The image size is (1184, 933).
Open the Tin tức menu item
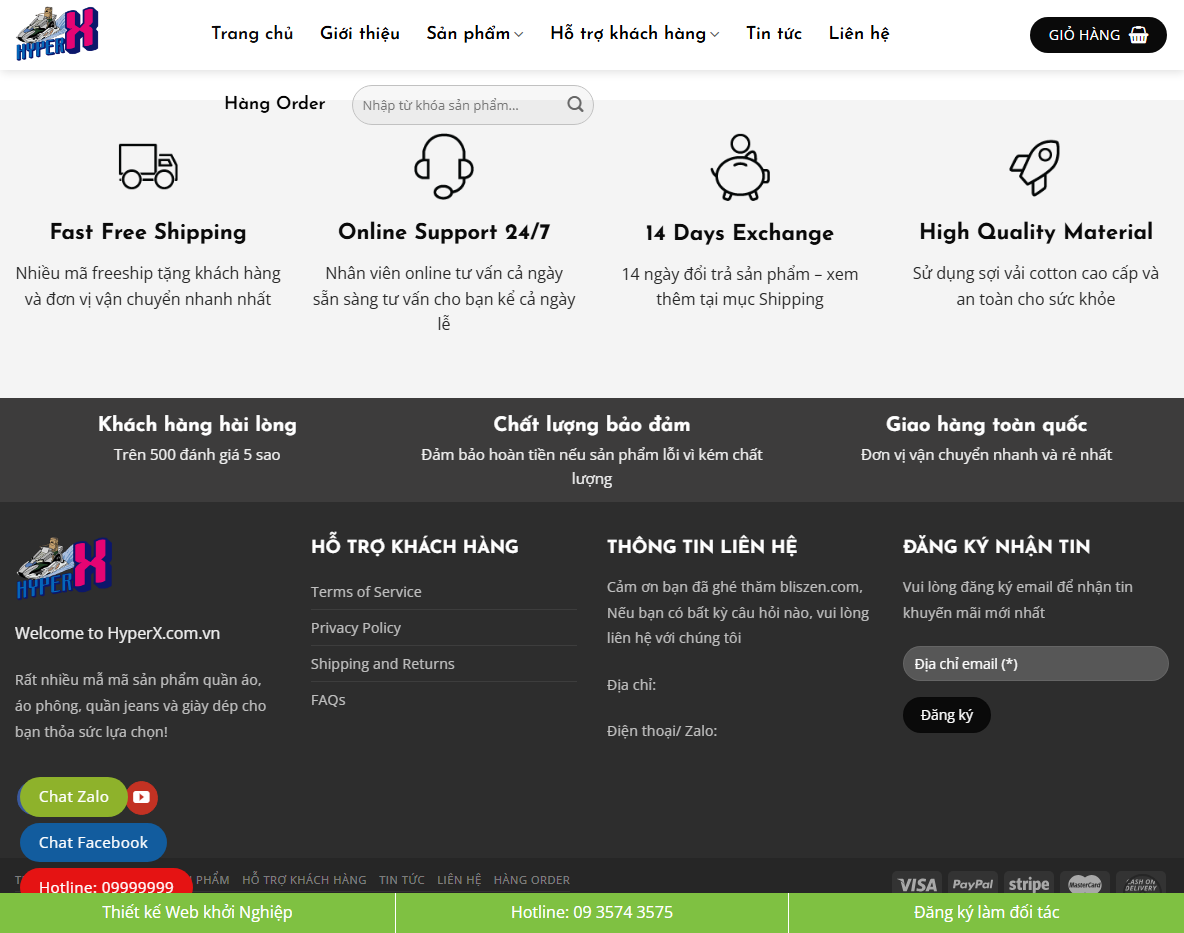773,33
